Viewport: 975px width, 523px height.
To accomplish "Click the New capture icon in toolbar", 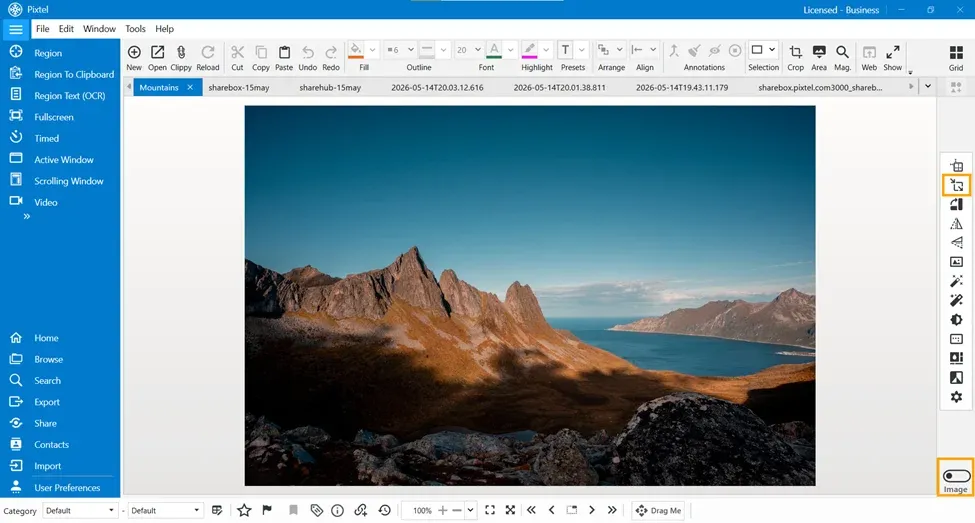I will [x=134, y=52].
